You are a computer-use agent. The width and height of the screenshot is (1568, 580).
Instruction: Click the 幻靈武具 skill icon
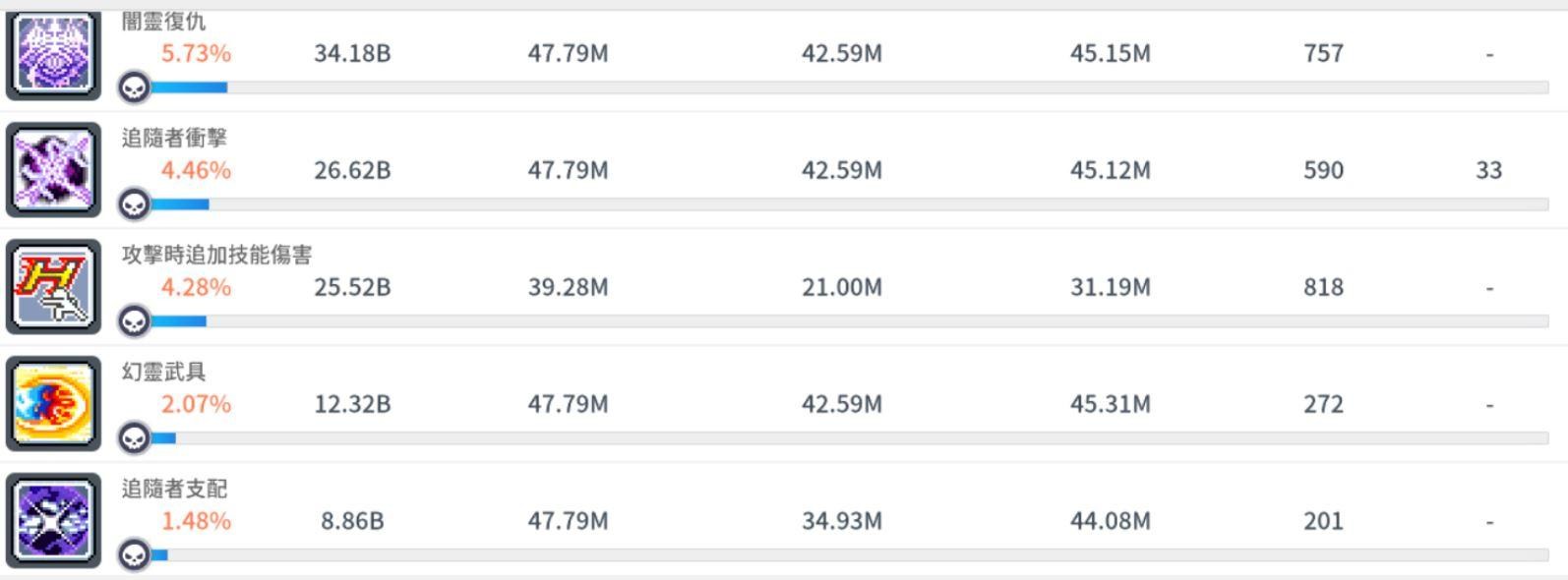tap(53, 404)
